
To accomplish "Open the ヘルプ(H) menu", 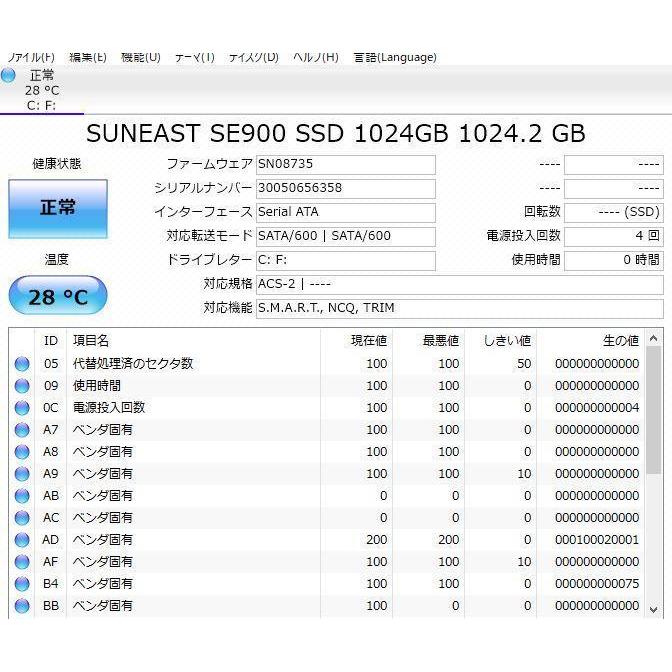I will (x=316, y=57).
